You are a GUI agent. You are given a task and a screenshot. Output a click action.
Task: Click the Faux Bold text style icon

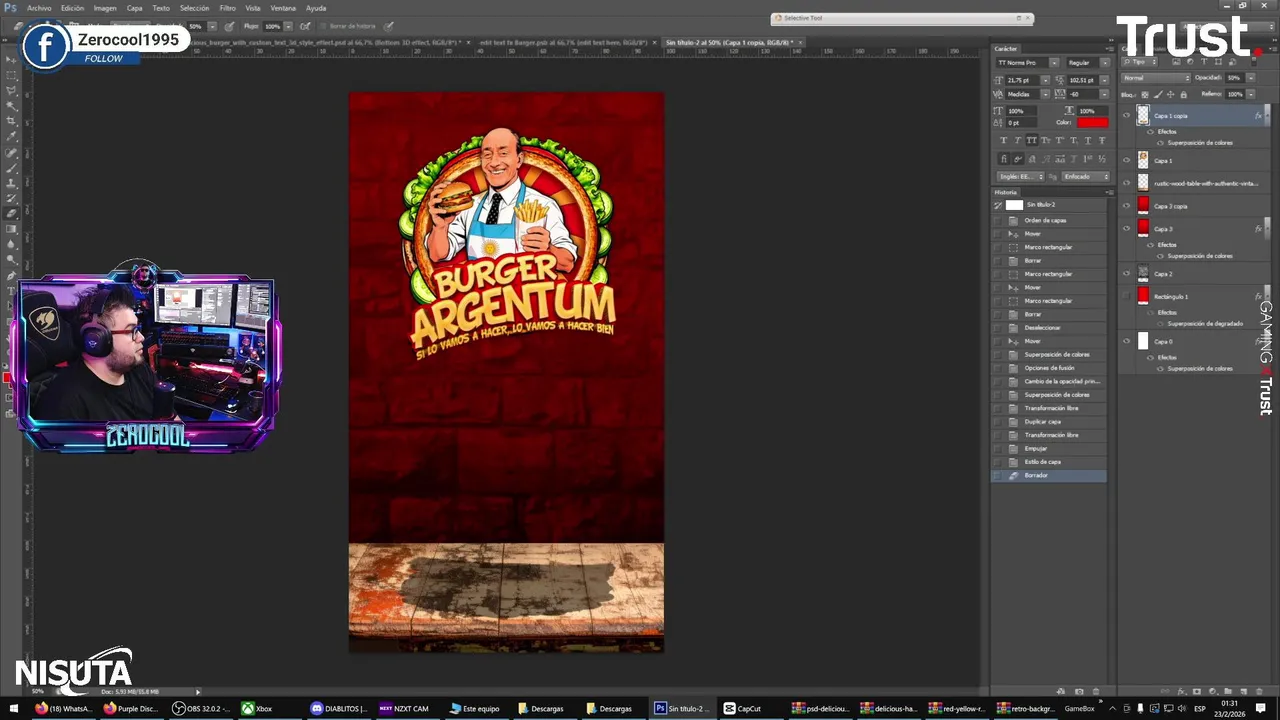pos(1004,140)
